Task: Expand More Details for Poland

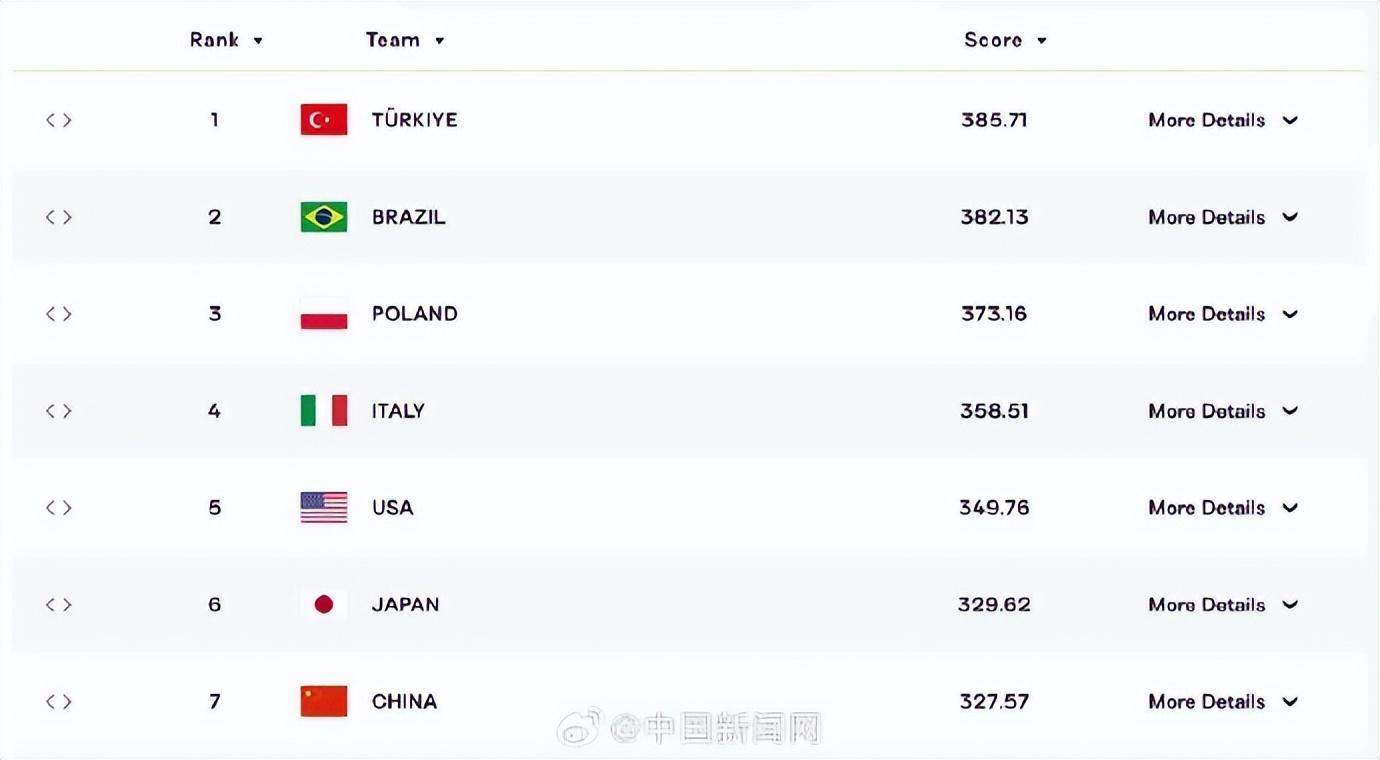Action: pyautogui.click(x=1223, y=314)
